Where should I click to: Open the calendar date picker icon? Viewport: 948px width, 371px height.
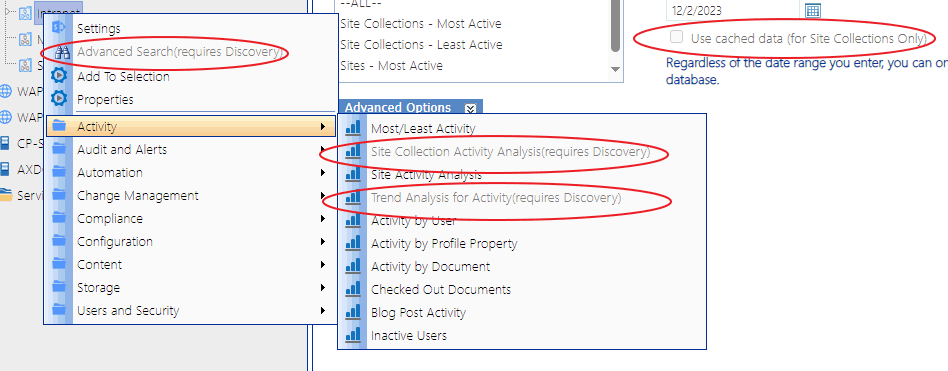tap(813, 10)
